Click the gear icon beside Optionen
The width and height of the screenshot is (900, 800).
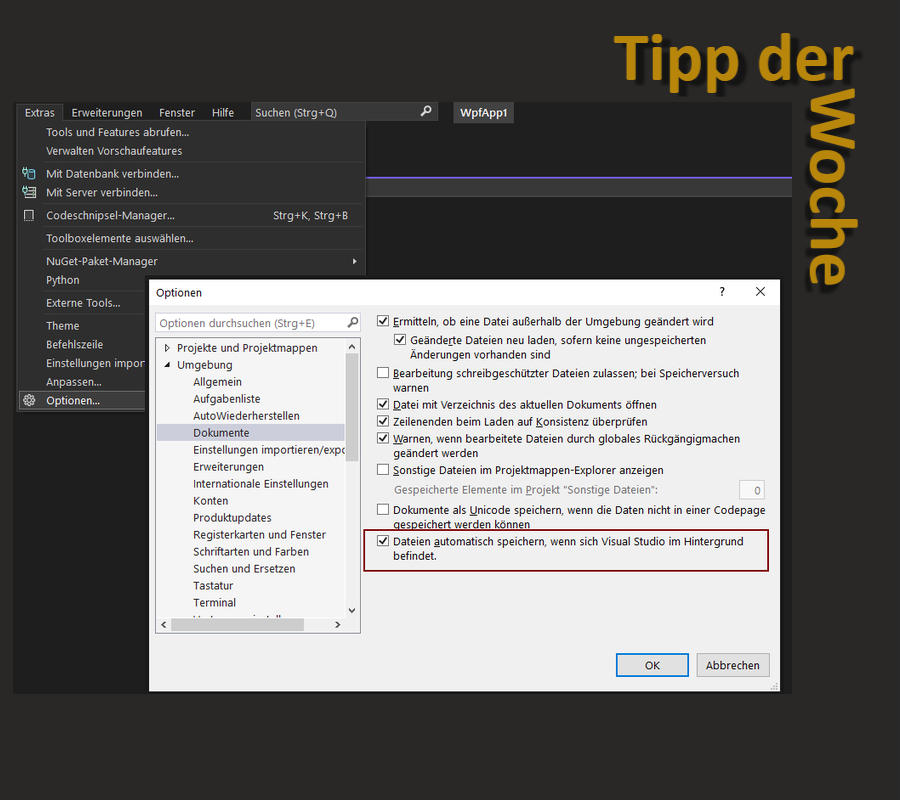[x=29, y=401]
